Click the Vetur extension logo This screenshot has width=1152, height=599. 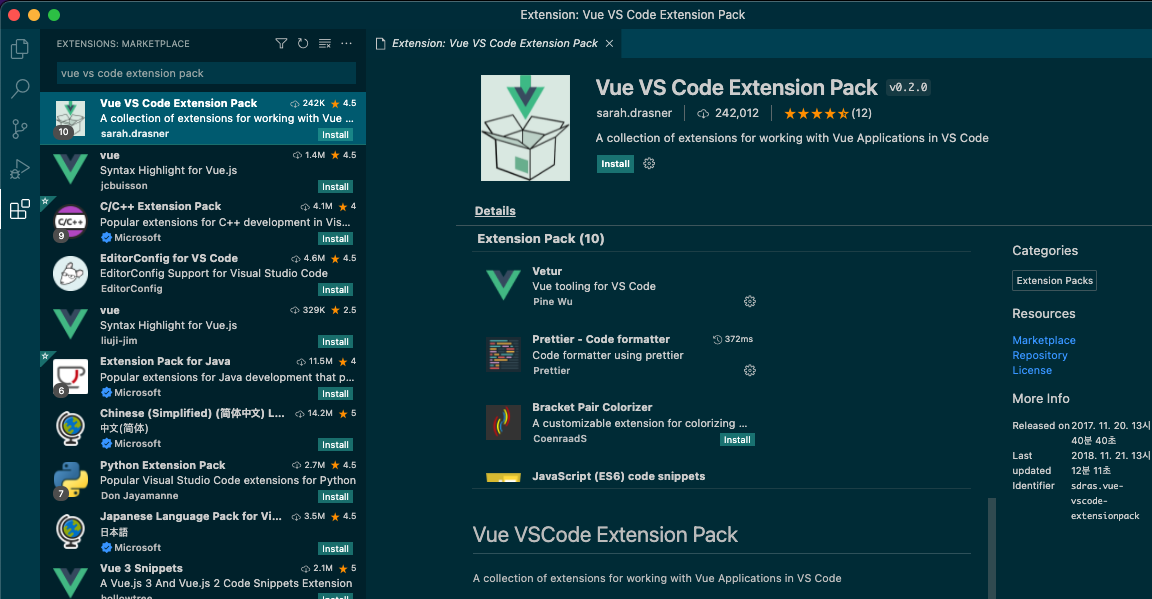[503, 286]
